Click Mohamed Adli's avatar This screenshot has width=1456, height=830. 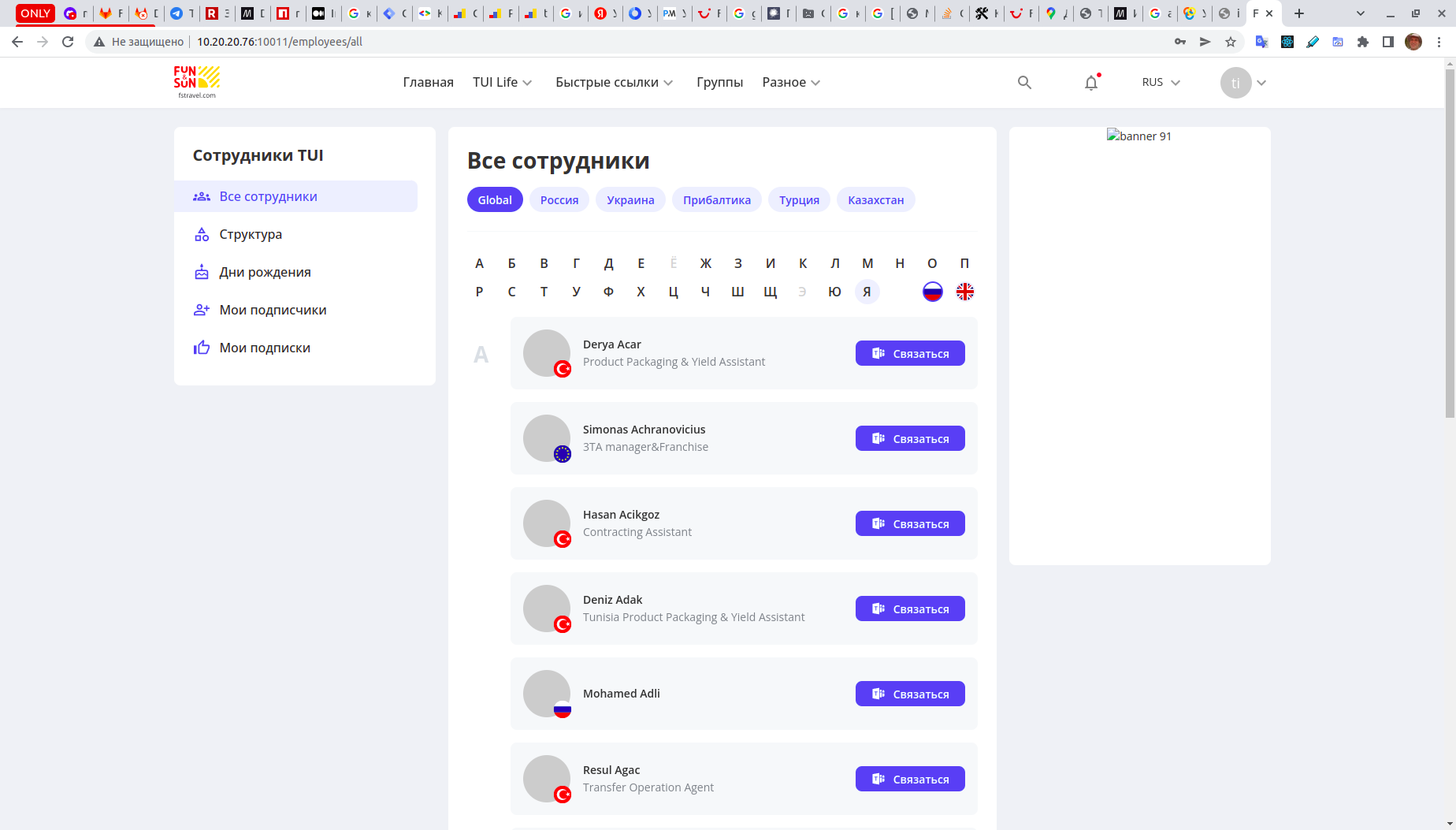[547, 694]
